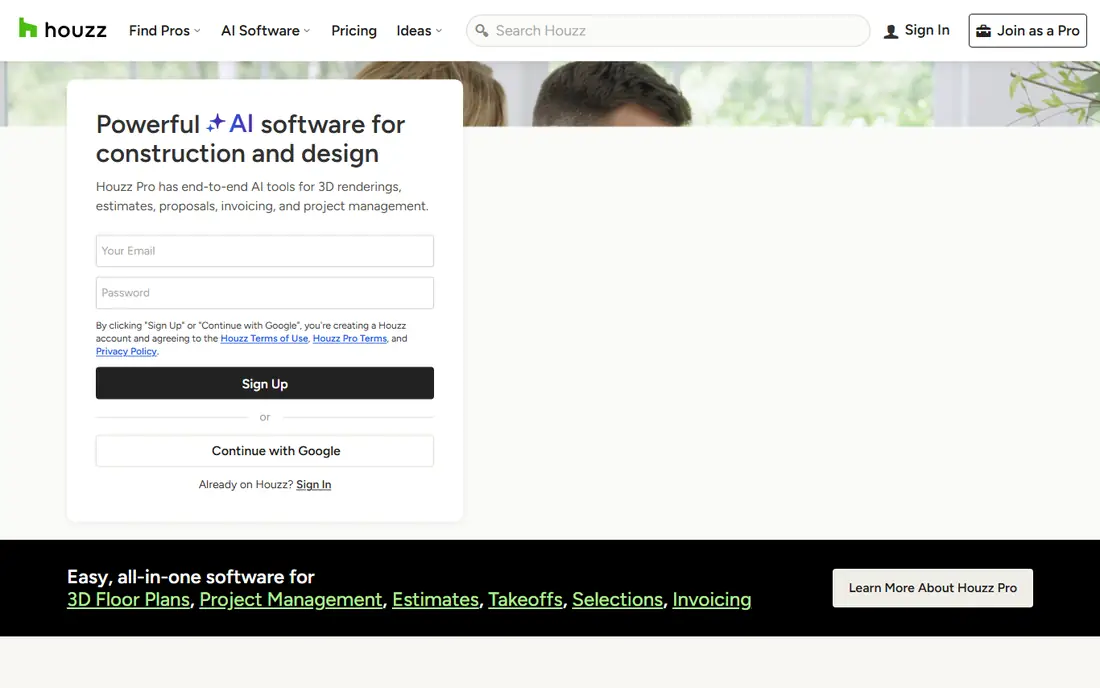
Task: Open the Invoicing link
Action: [712, 600]
